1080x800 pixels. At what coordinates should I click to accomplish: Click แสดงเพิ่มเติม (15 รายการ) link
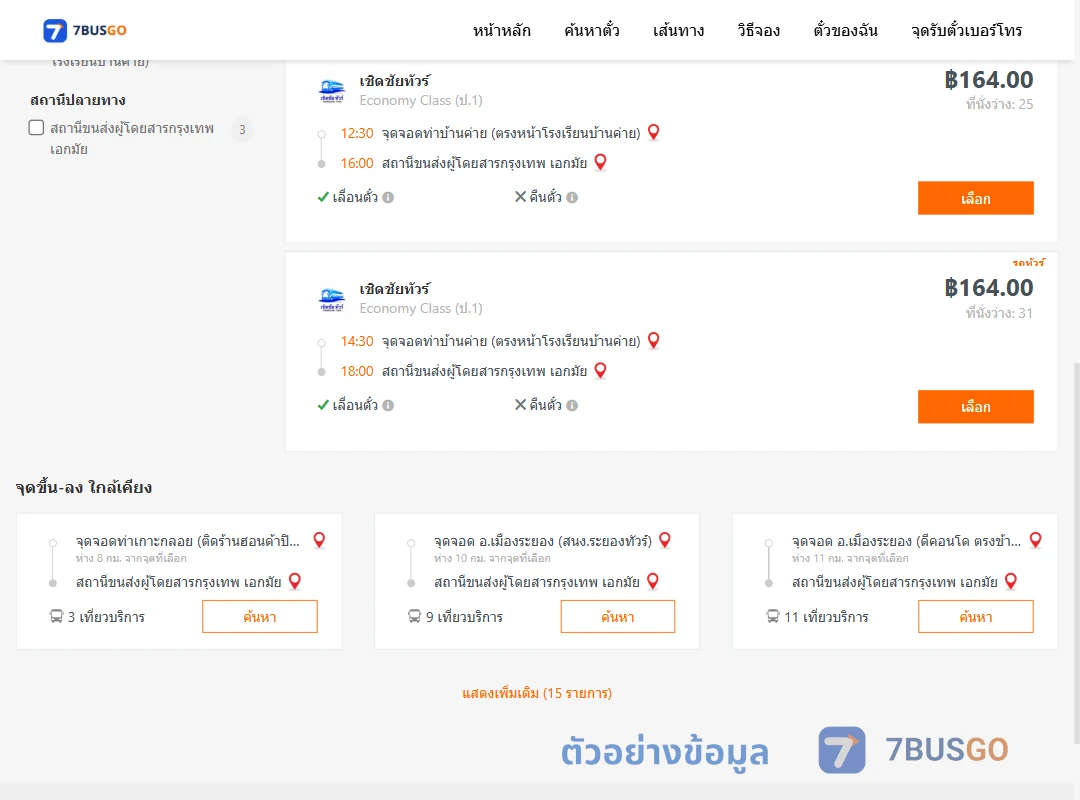coord(537,693)
